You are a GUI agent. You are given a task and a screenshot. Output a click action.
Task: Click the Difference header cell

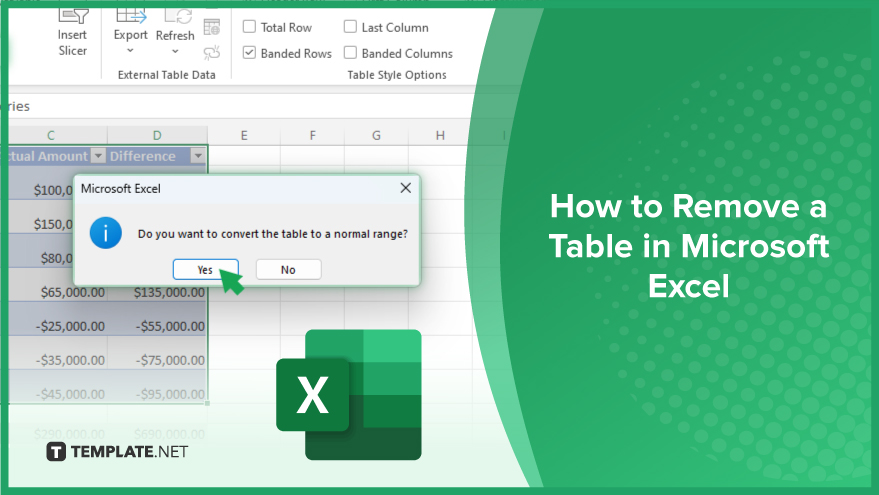pos(158,156)
